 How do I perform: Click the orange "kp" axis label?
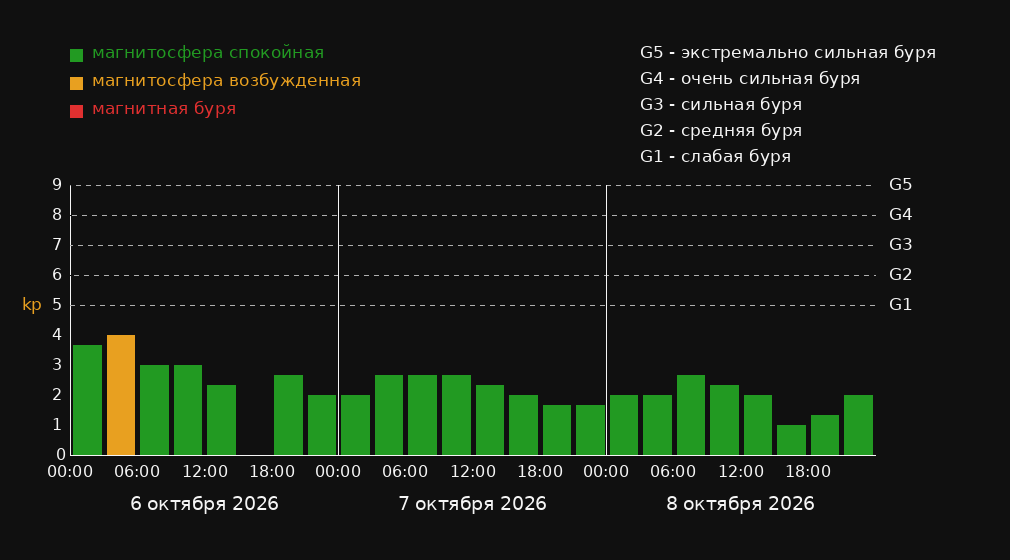click(32, 305)
